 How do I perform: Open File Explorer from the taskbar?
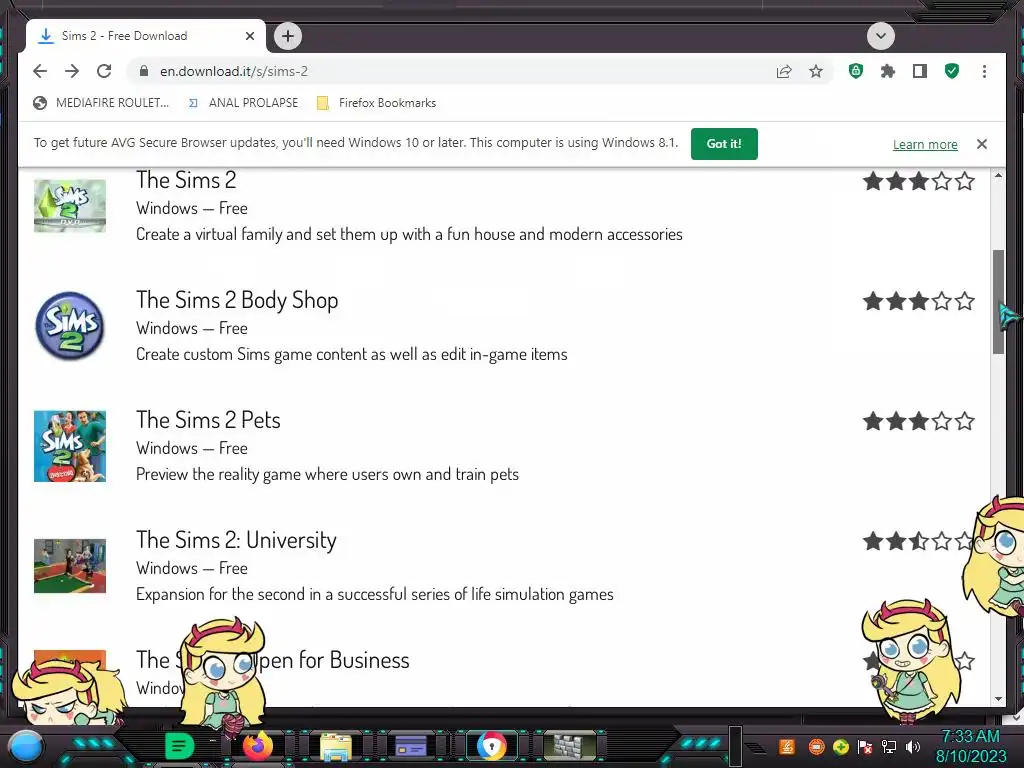tap(335, 746)
